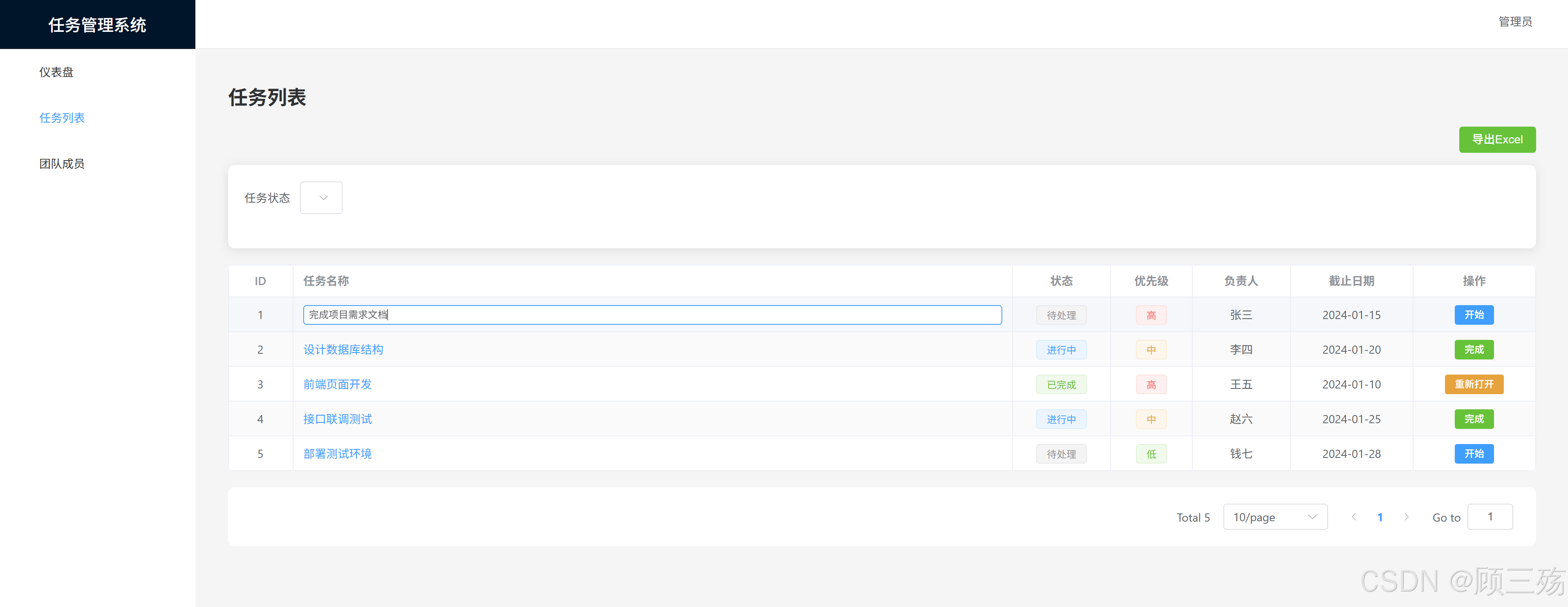Image resolution: width=1568 pixels, height=607 pixels.
Task: Open 仪表盘 in the sidebar
Action: 56,72
